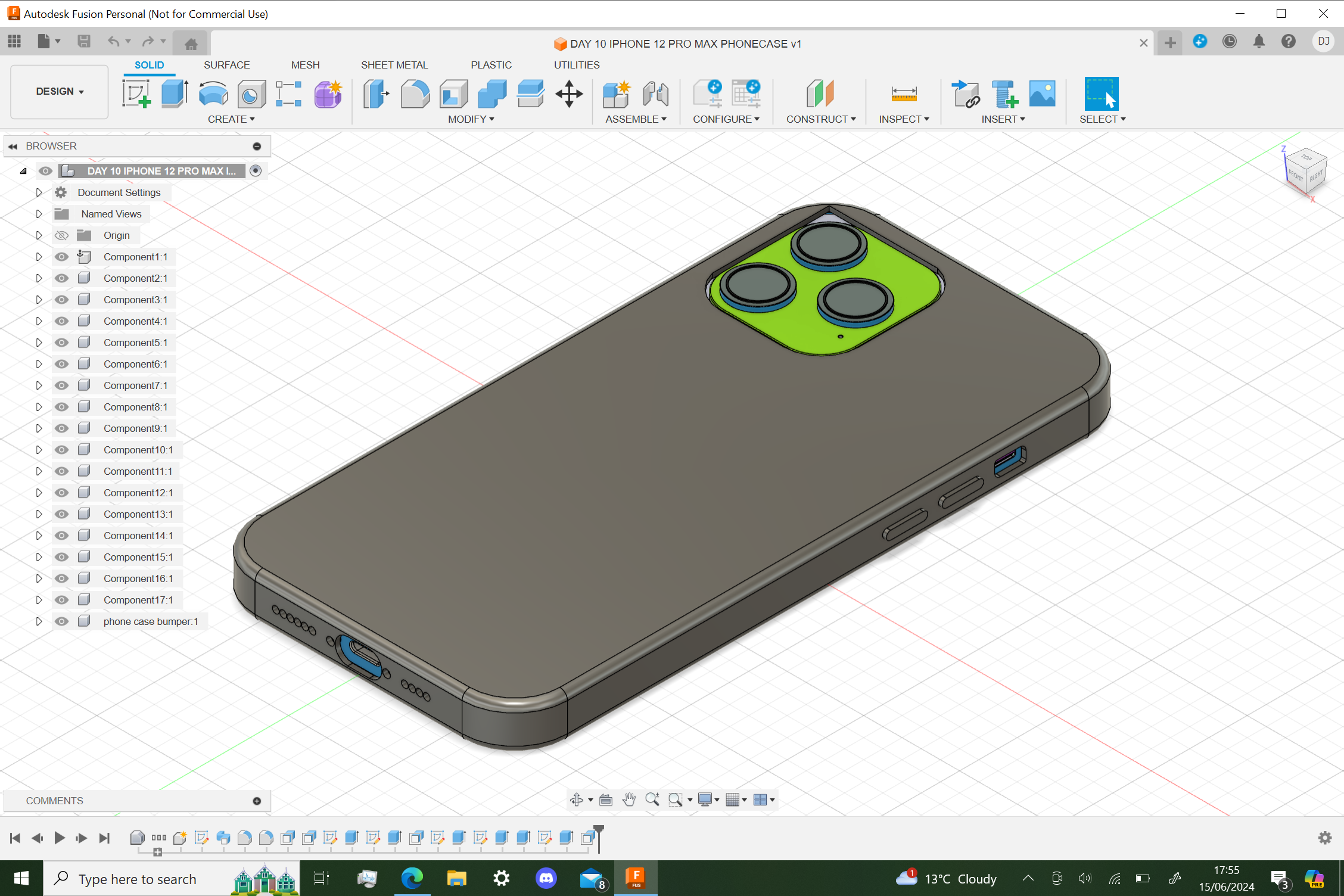Open the CONFIGURE menu
Image resolution: width=1344 pixels, height=896 pixels.
(726, 119)
